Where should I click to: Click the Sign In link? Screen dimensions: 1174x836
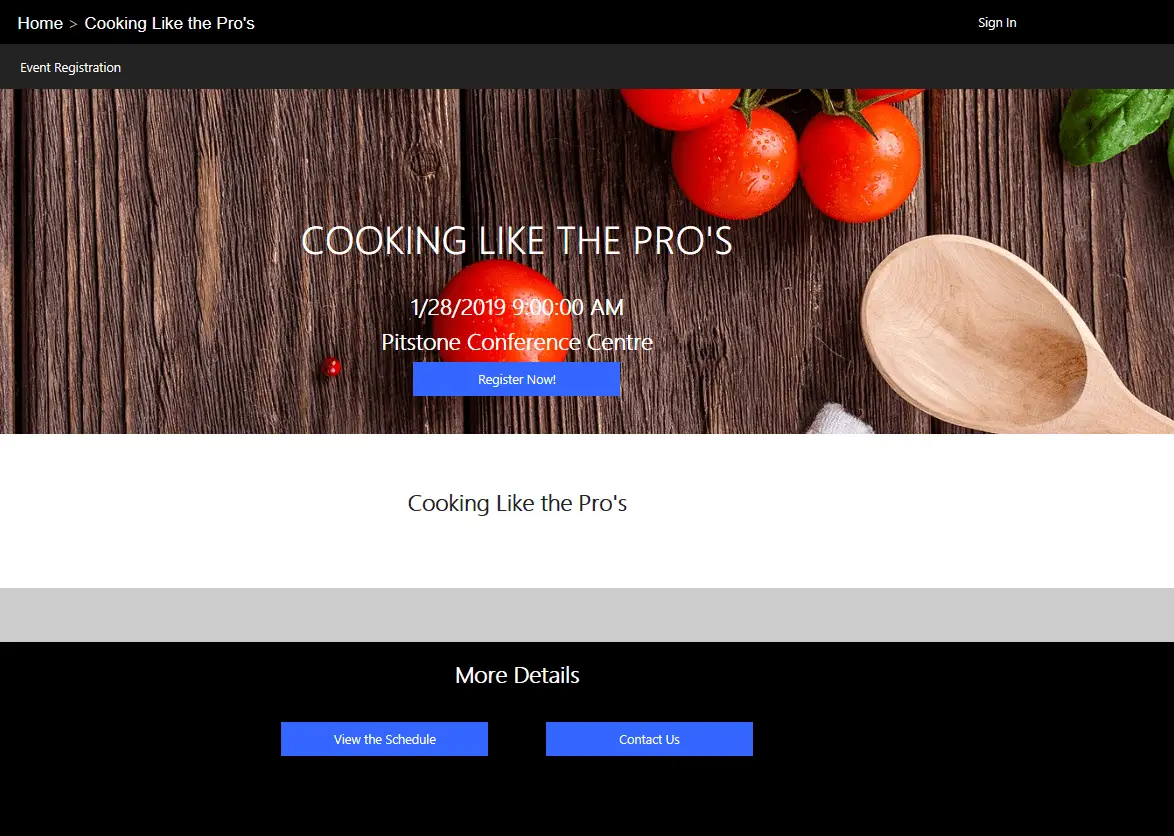997,22
